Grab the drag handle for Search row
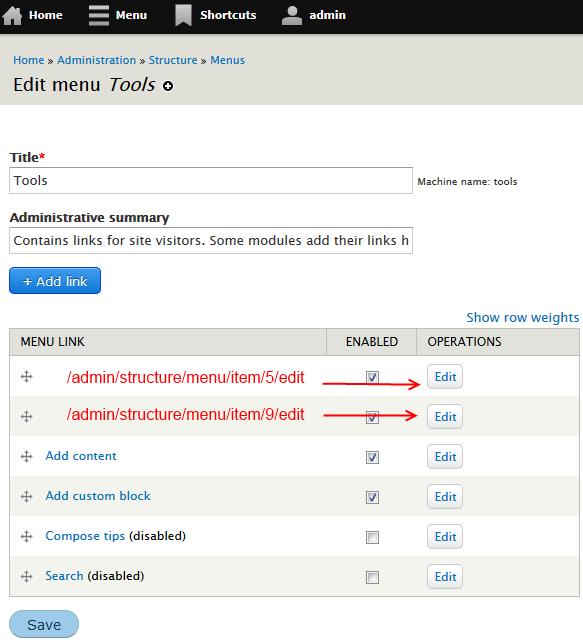Image resolution: width=583 pixels, height=640 pixels. [x=27, y=576]
